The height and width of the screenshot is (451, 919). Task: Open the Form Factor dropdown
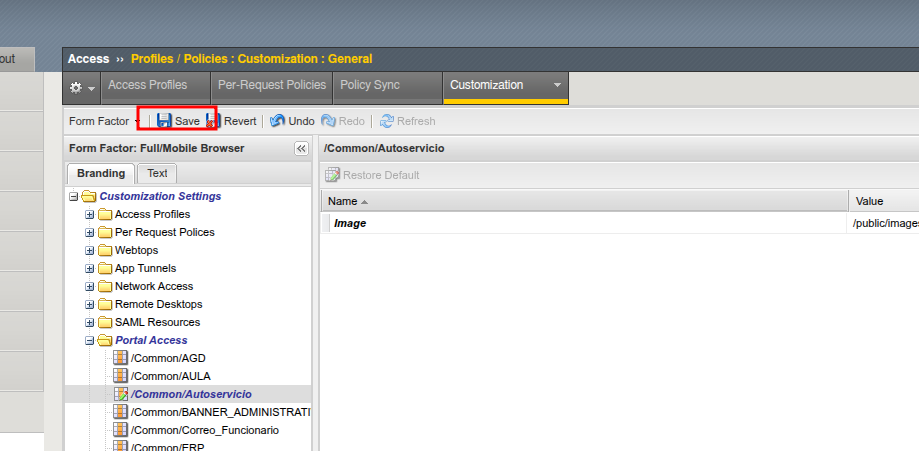104,121
